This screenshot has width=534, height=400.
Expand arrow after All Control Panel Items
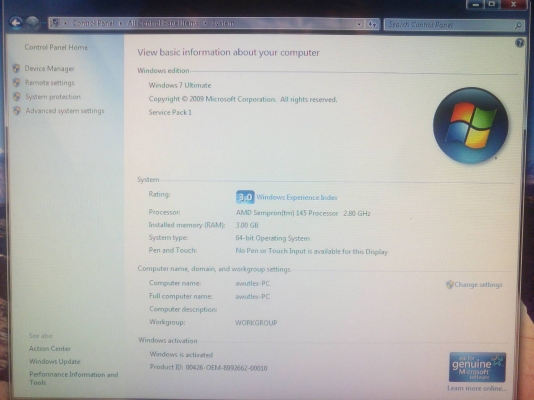(x=205, y=23)
